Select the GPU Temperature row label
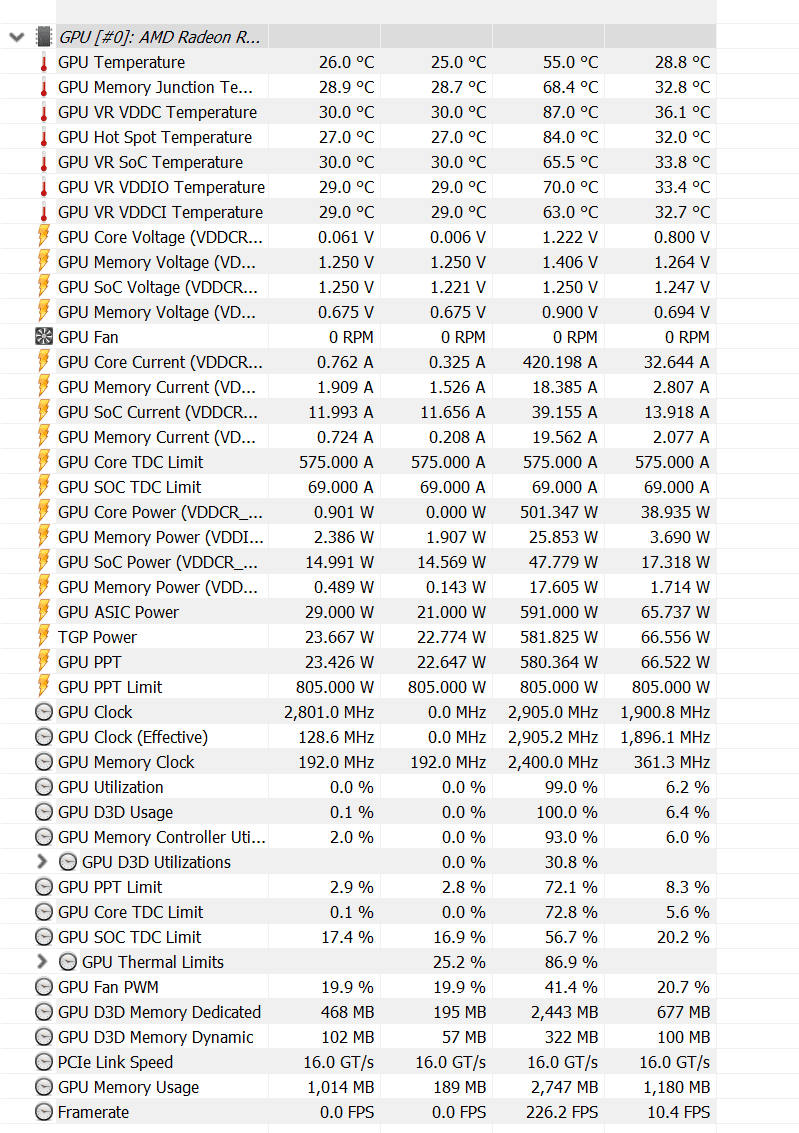The image size is (799, 1133). (x=121, y=62)
